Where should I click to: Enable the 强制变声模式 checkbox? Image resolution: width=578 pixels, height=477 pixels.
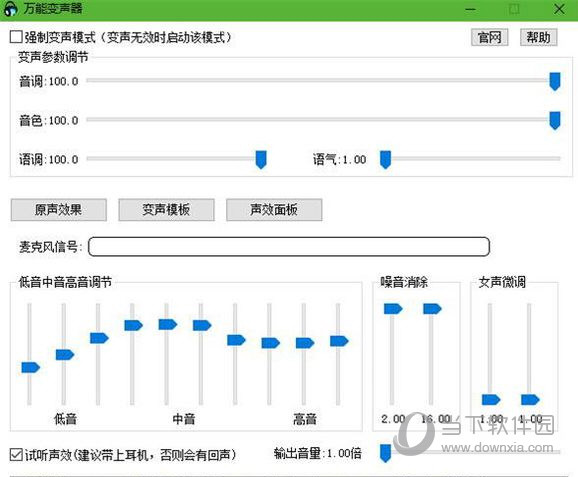coord(16,37)
